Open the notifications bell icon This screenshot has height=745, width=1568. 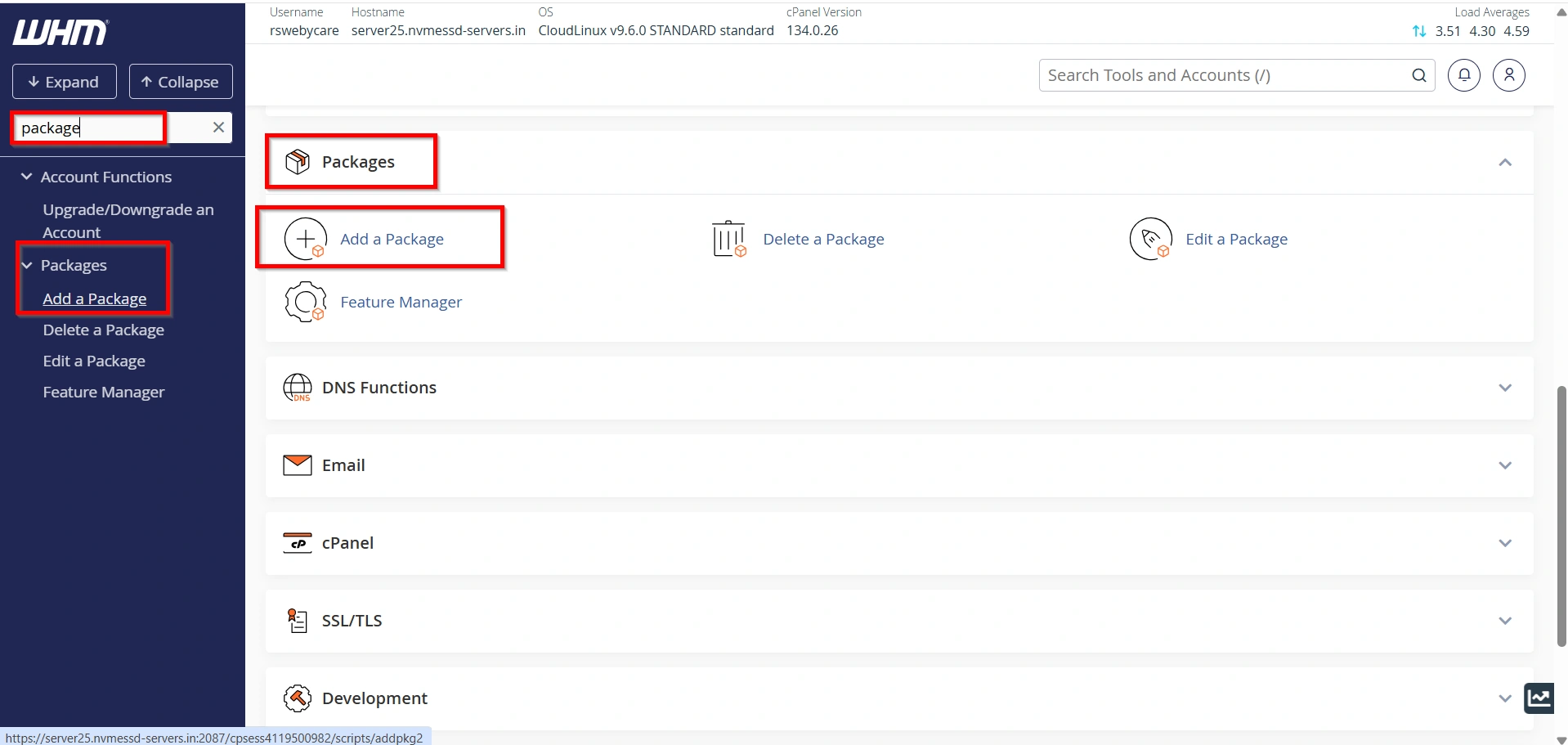pos(1464,75)
